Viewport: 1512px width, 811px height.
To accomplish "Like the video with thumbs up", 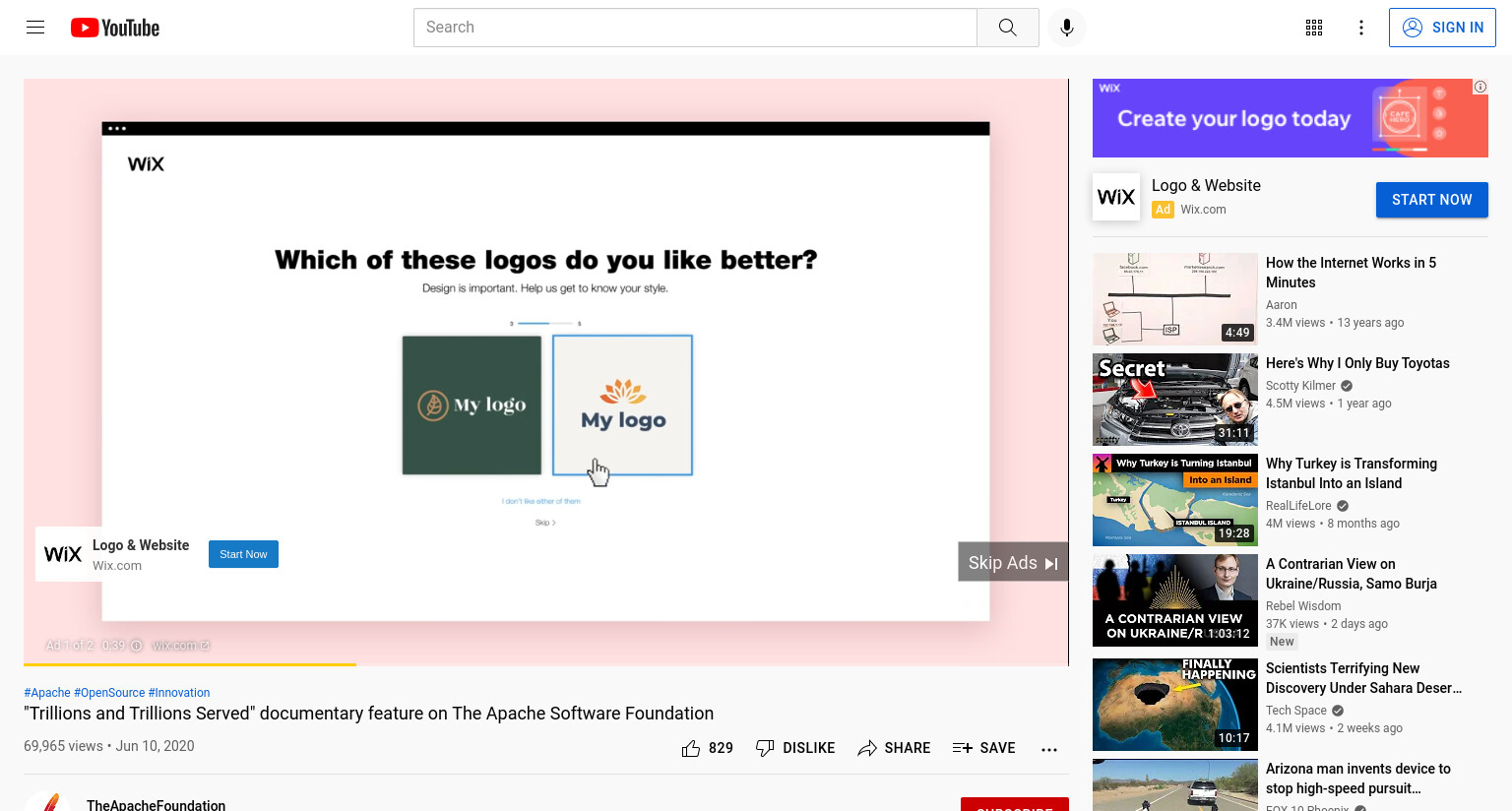I will point(707,748).
